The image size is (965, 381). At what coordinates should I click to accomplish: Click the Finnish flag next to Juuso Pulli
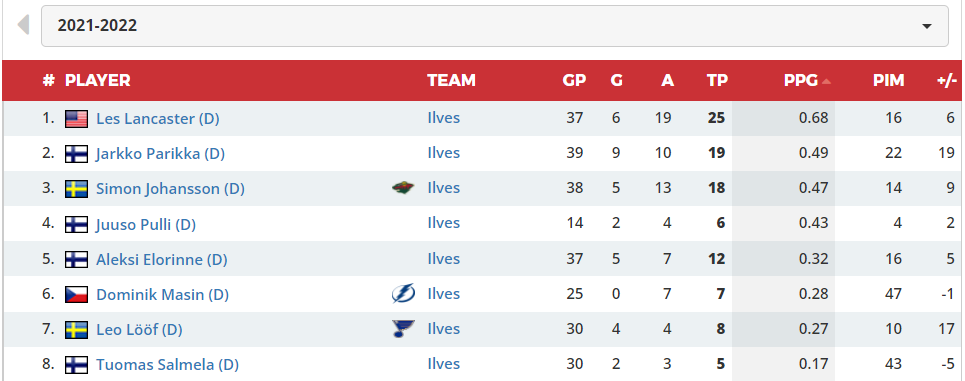pos(76,225)
